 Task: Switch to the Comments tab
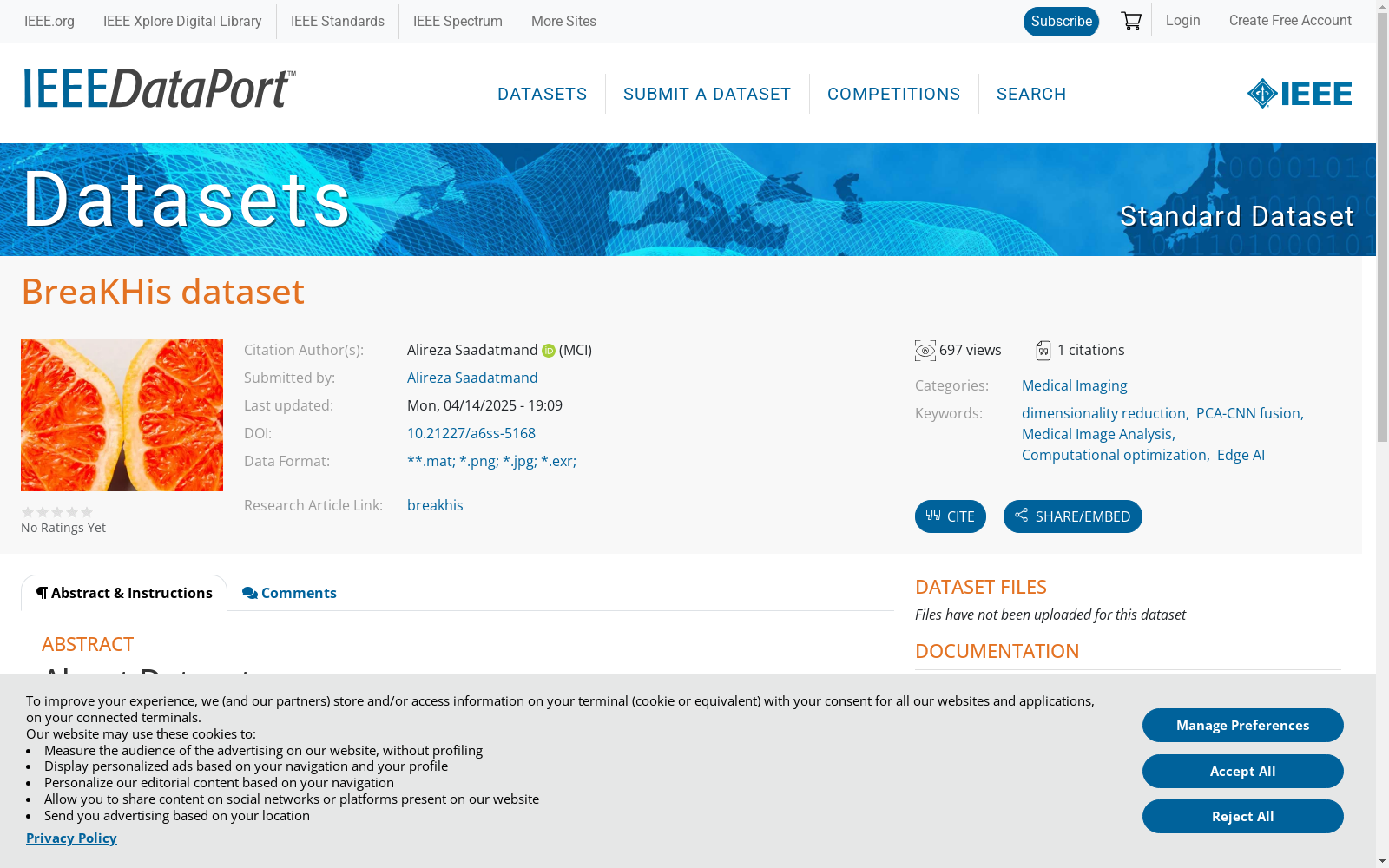pos(289,593)
